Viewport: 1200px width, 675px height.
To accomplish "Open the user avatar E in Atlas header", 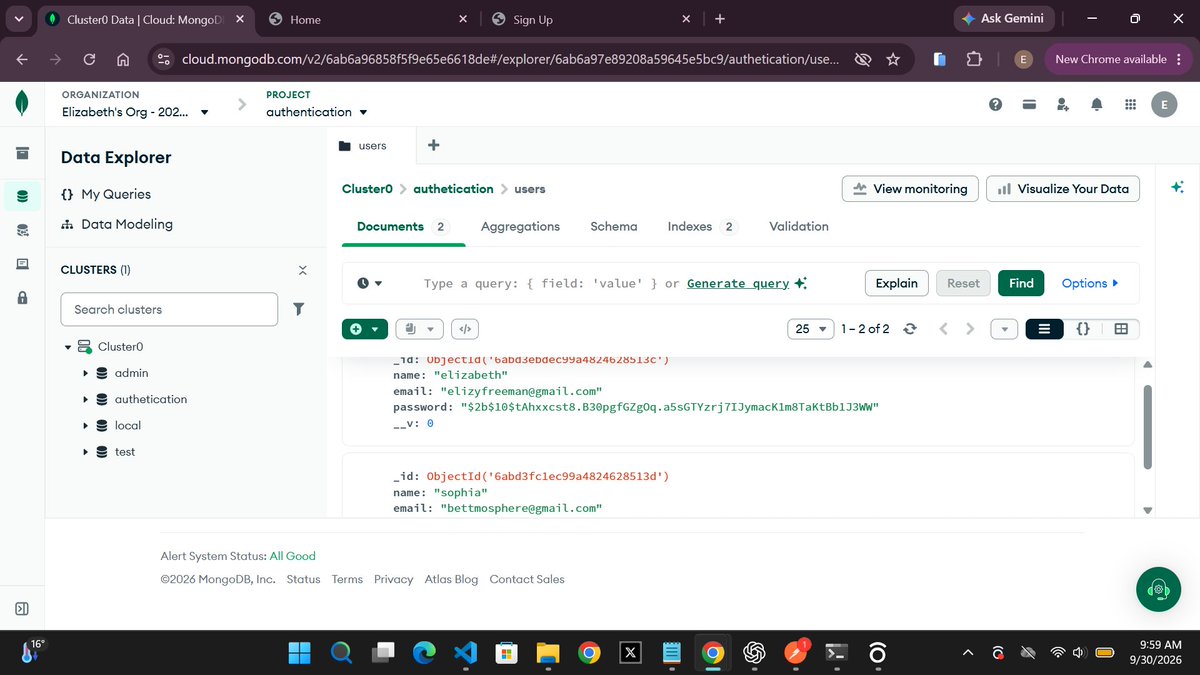I will point(1163,104).
